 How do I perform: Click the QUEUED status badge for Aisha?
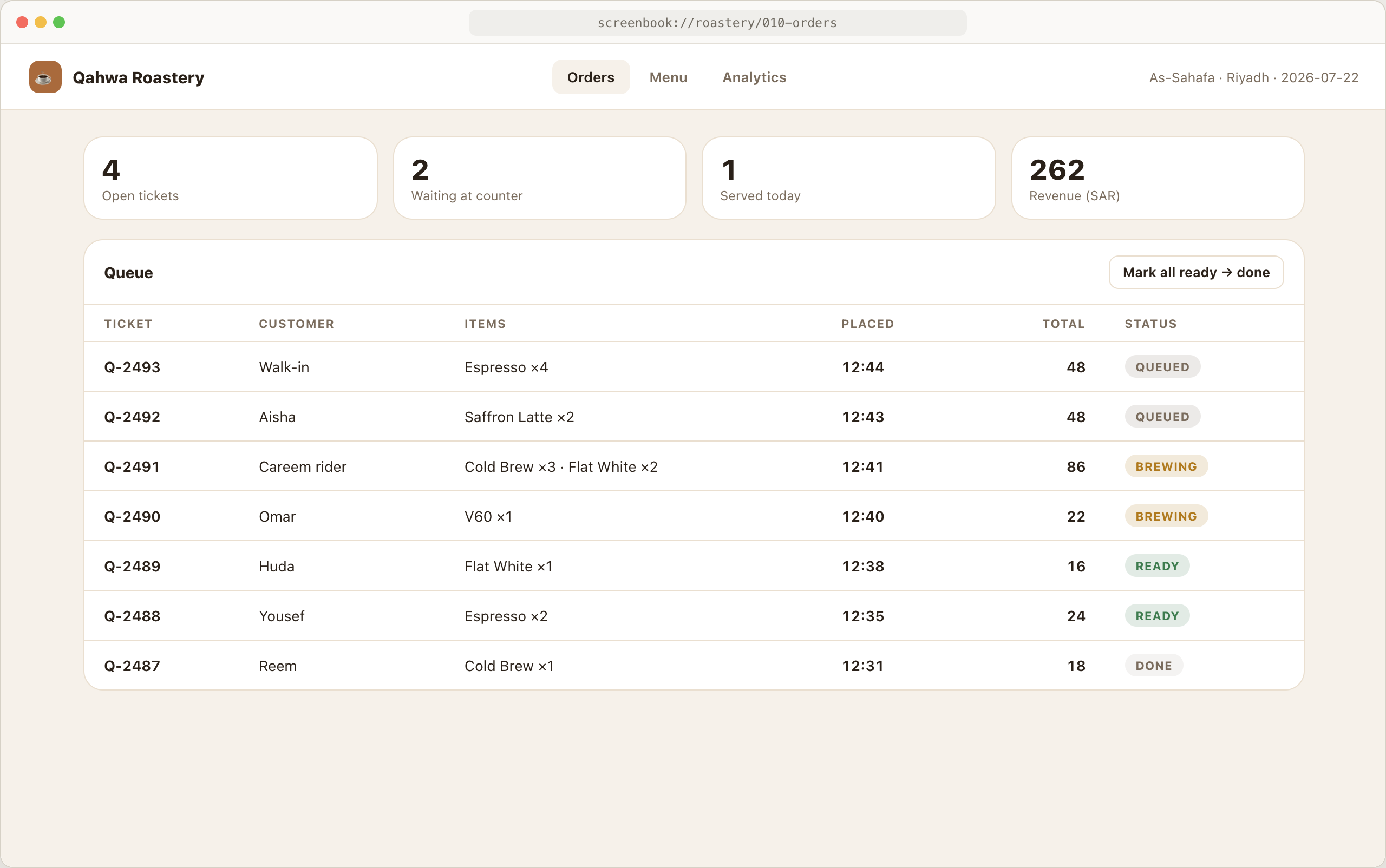(x=1162, y=417)
